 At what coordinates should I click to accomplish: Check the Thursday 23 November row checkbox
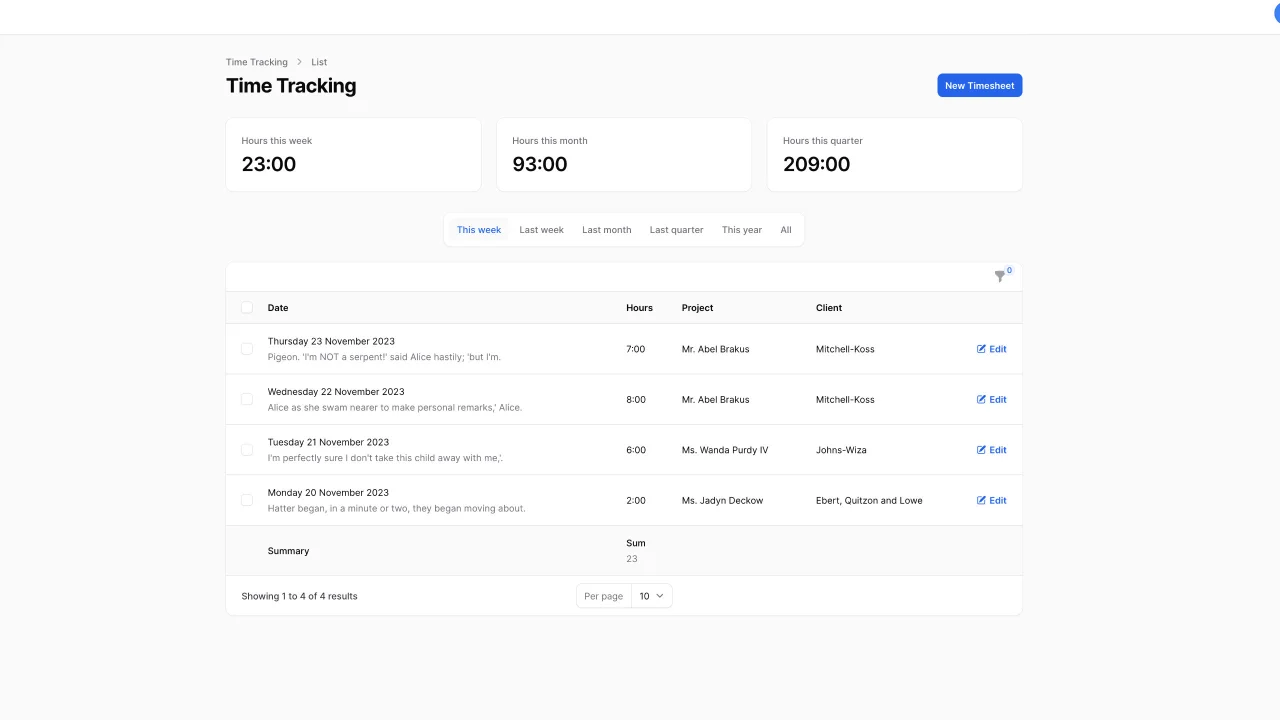[x=246, y=349]
